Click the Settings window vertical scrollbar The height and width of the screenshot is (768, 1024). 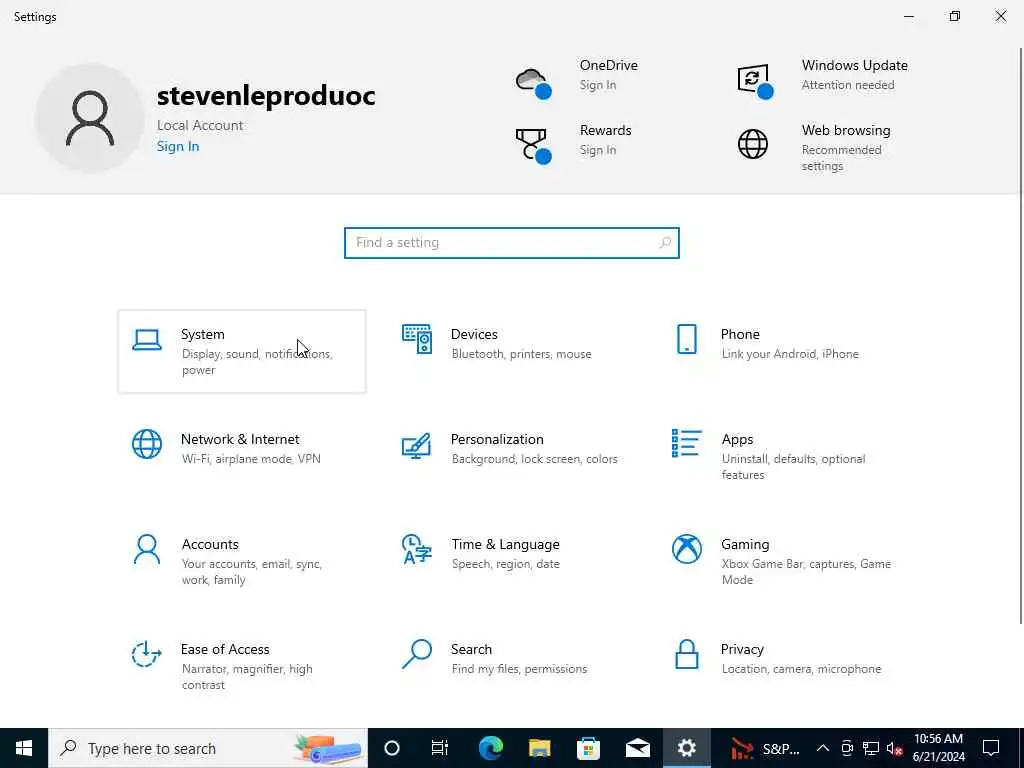coord(1020,336)
